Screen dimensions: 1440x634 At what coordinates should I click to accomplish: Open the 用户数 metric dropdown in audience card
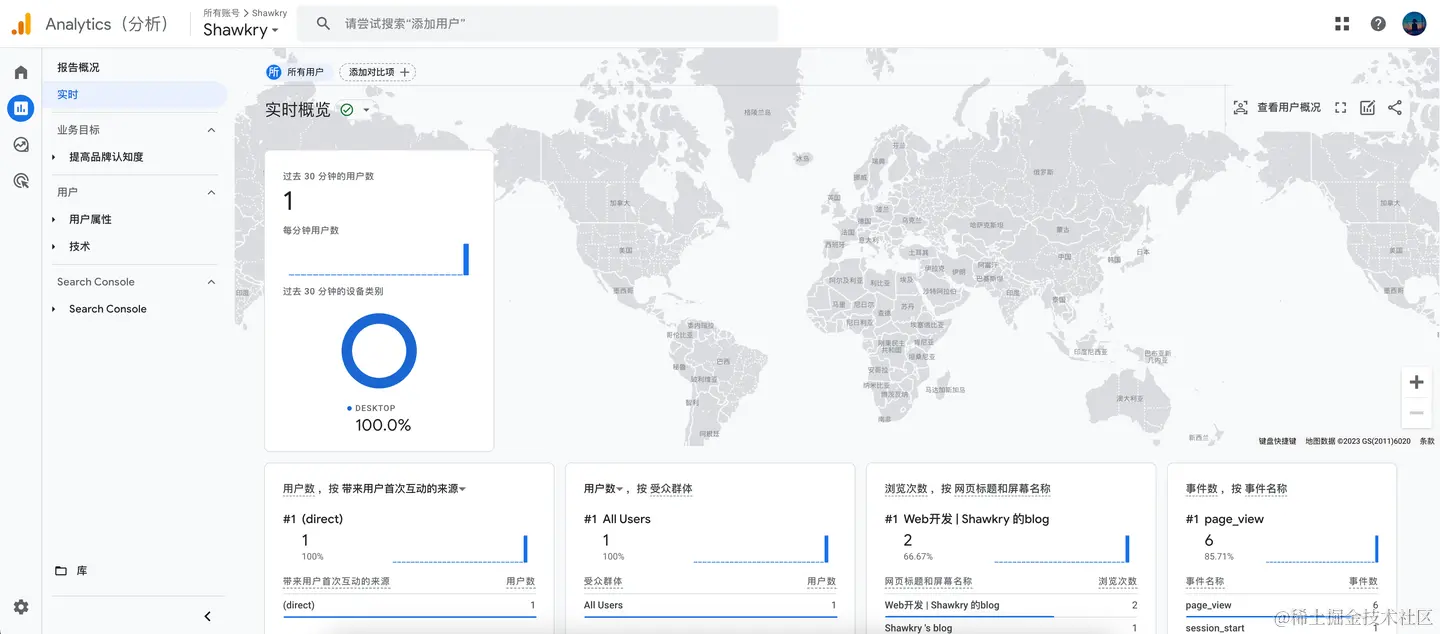point(604,489)
